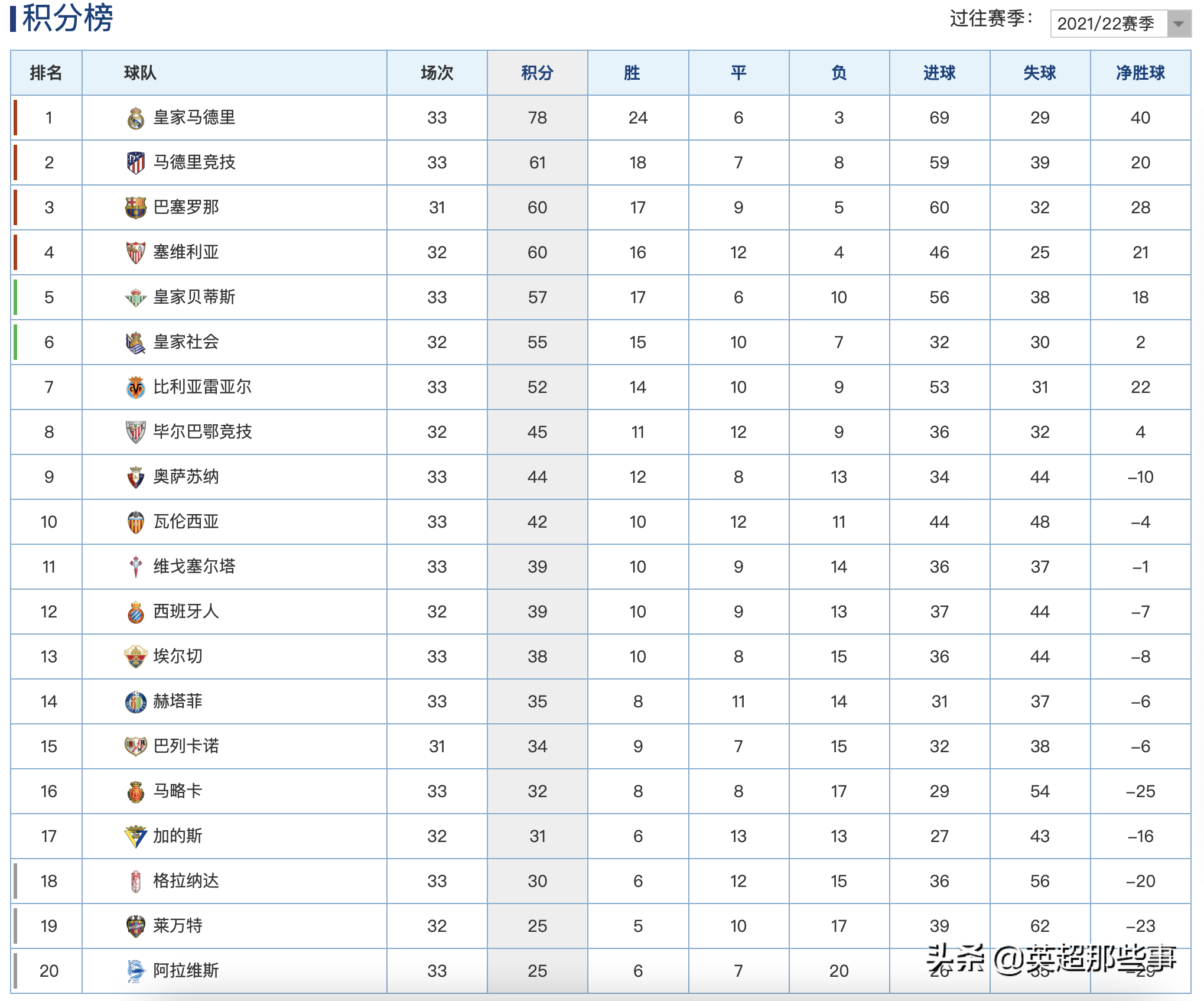This screenshot has width=1204, height=1001.
Task: Click the Elche crest icon
Action: [x=136, y=657]
